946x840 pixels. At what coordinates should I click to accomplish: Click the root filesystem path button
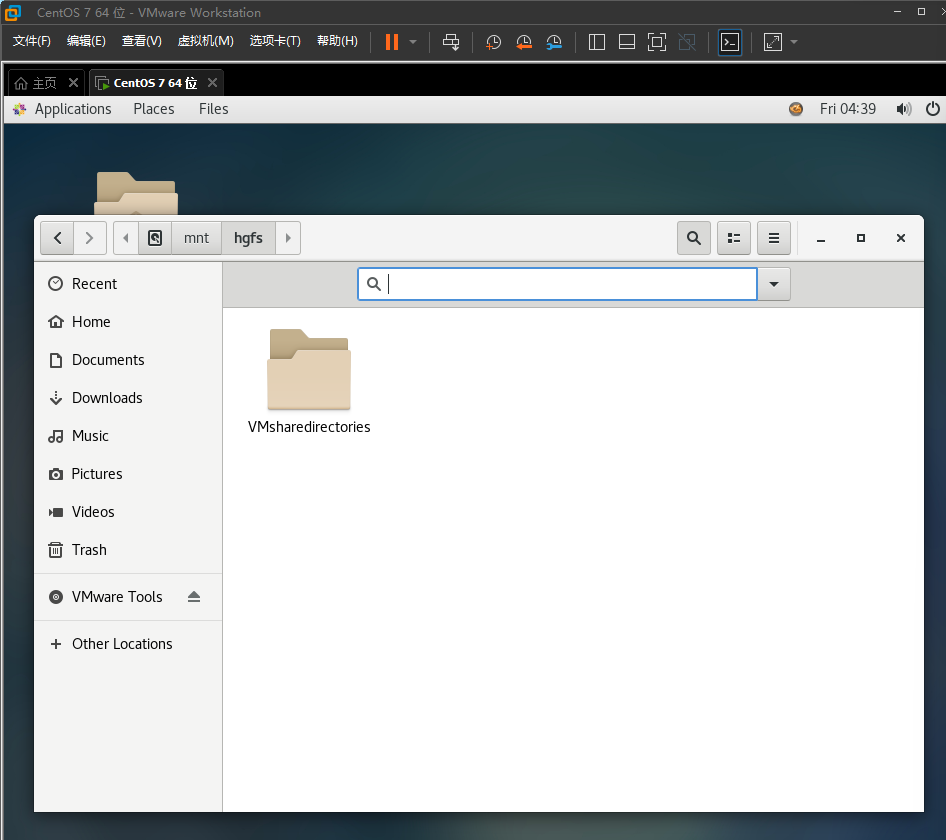pyautogui.click(x=155, y=238)
